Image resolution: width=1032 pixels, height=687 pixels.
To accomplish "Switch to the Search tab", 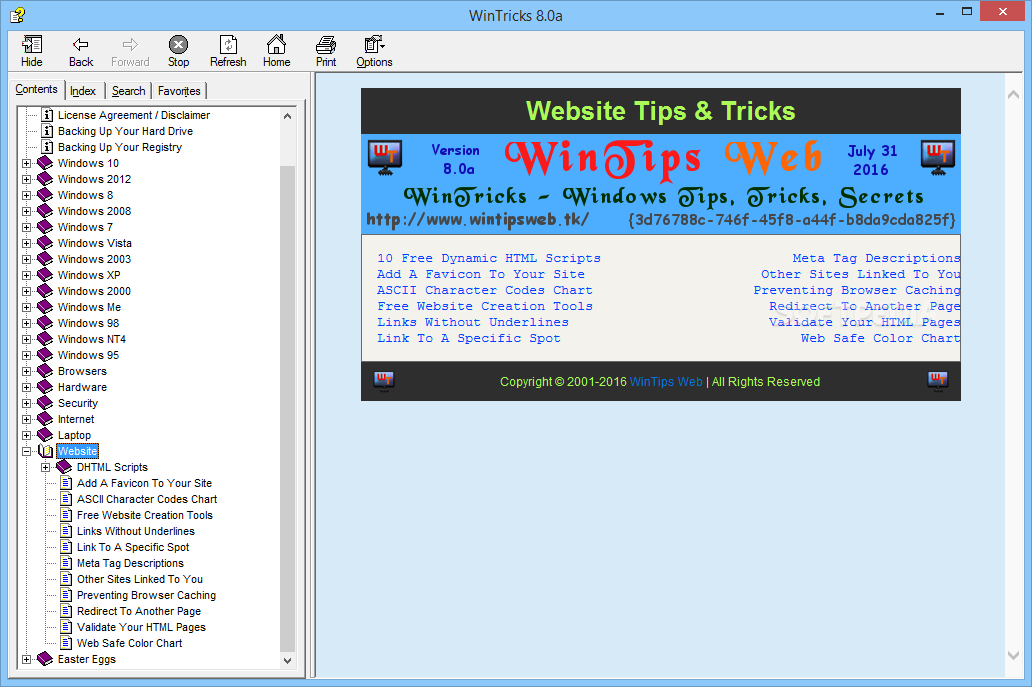I will (x=128, y=91).
